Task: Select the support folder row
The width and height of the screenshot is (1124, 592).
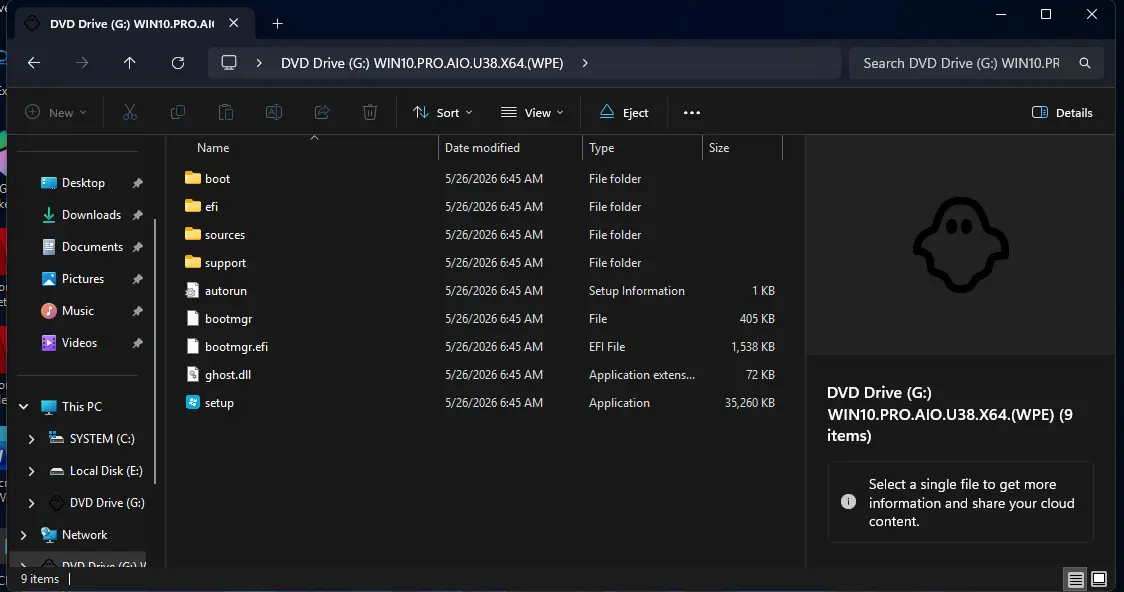Action: coord(480,262)
